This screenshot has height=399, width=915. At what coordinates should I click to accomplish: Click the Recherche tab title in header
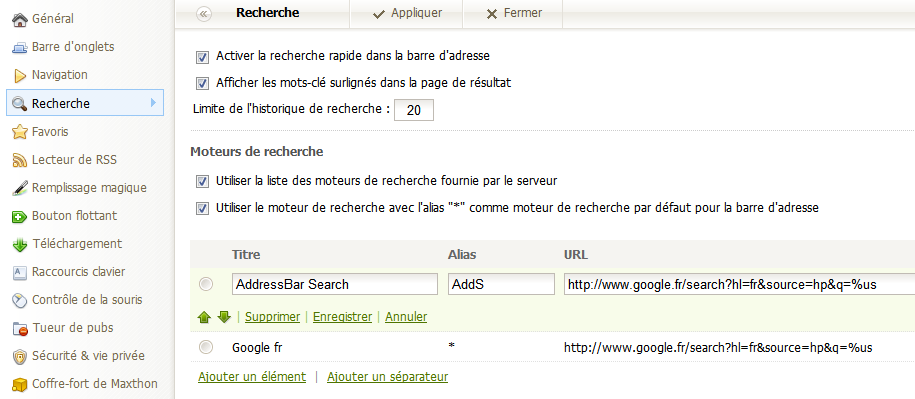(268, 12)
